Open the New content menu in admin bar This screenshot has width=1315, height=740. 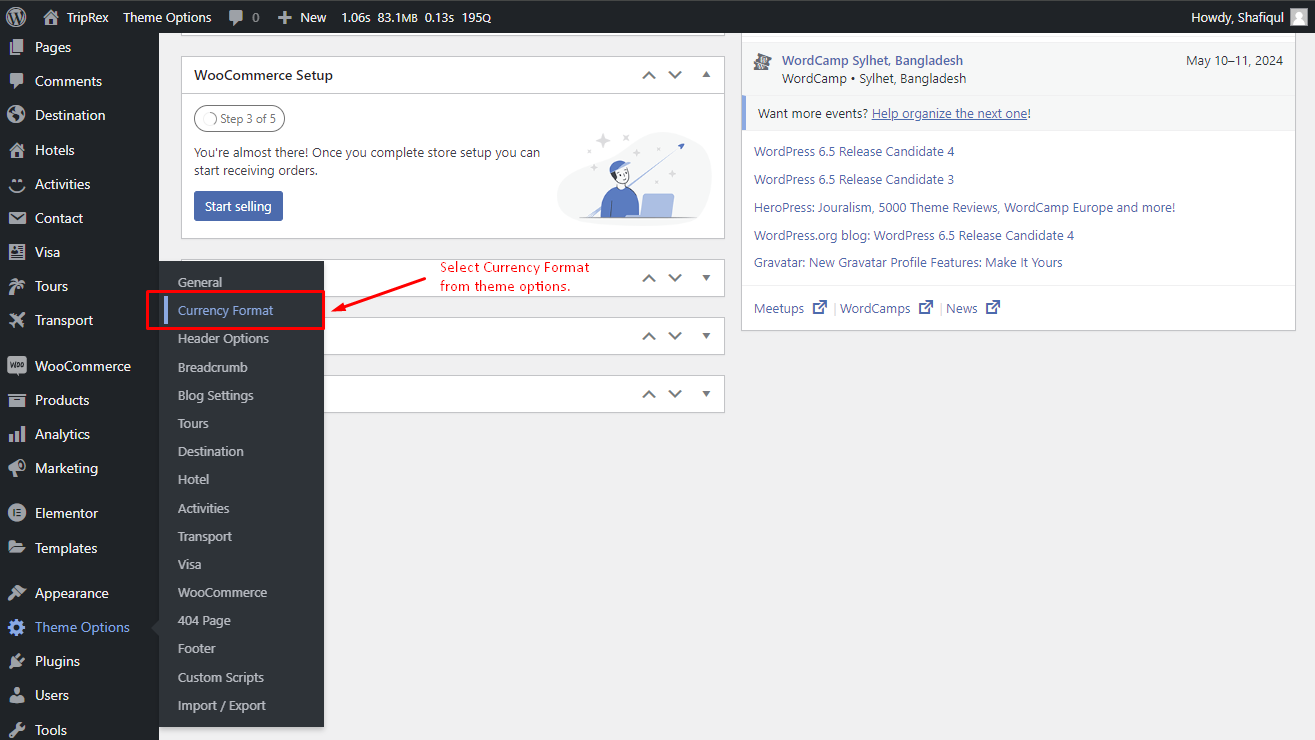[x=302, y=17]
